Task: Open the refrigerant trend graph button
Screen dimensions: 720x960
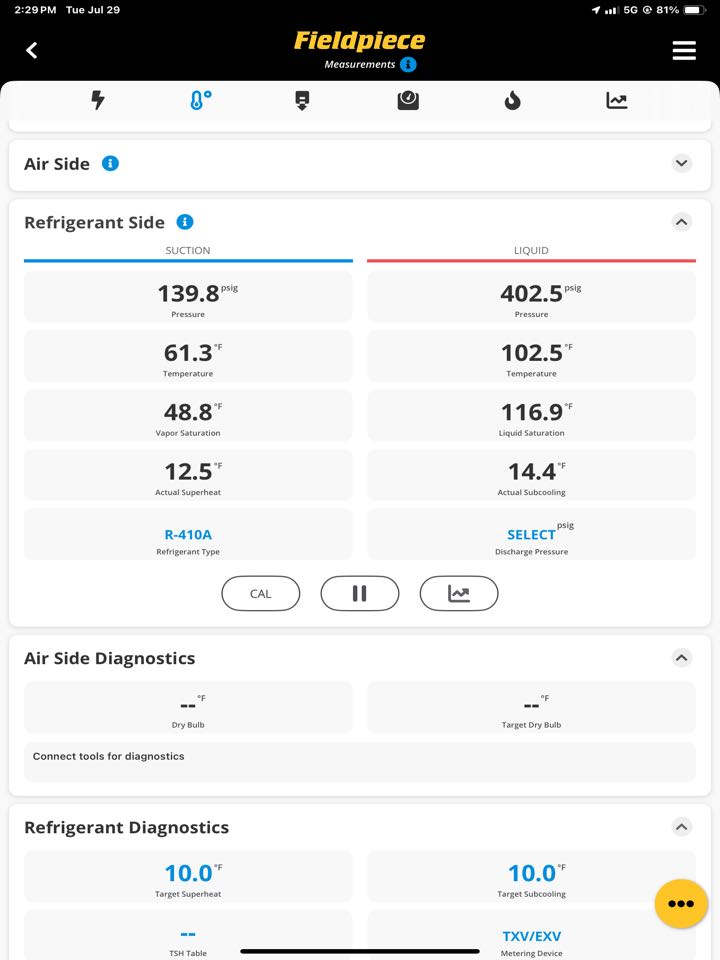Action: pos(459,593)
